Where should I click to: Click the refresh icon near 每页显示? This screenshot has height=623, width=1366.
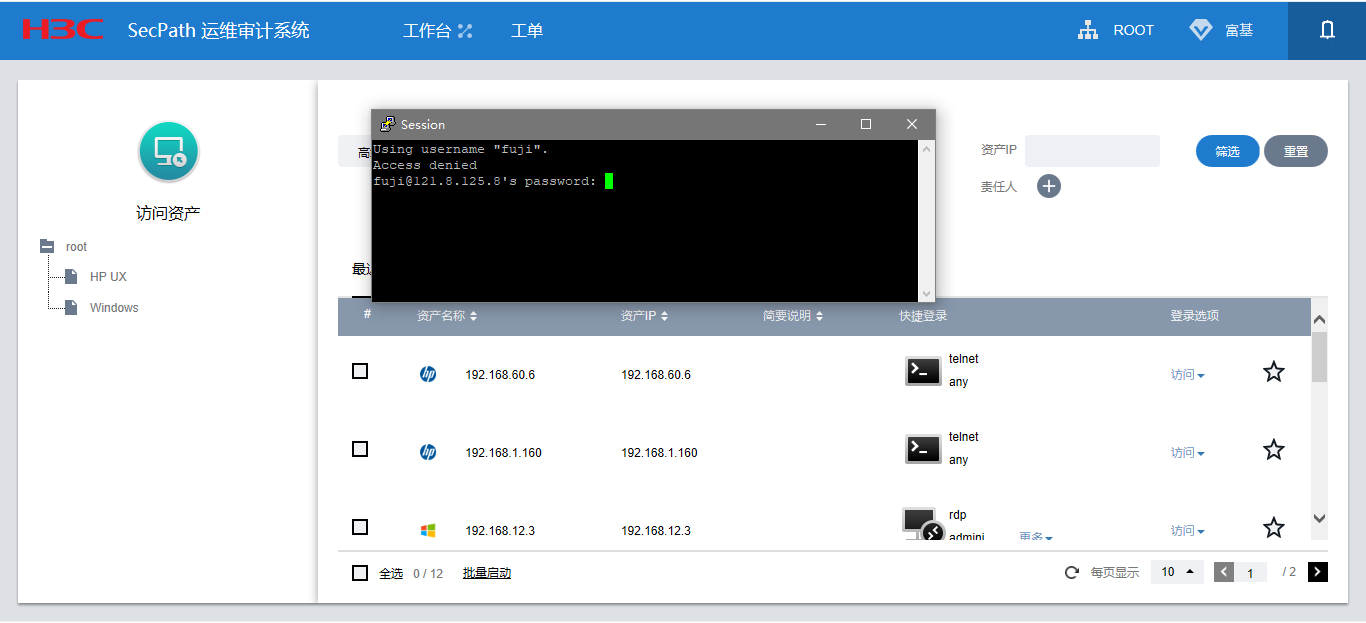click(1072, 573)
